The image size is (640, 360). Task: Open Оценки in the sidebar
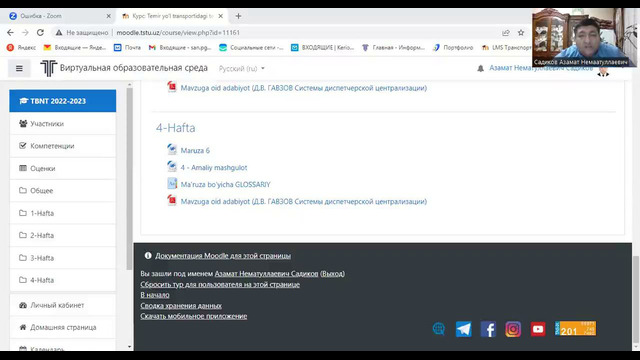point(62,168)
